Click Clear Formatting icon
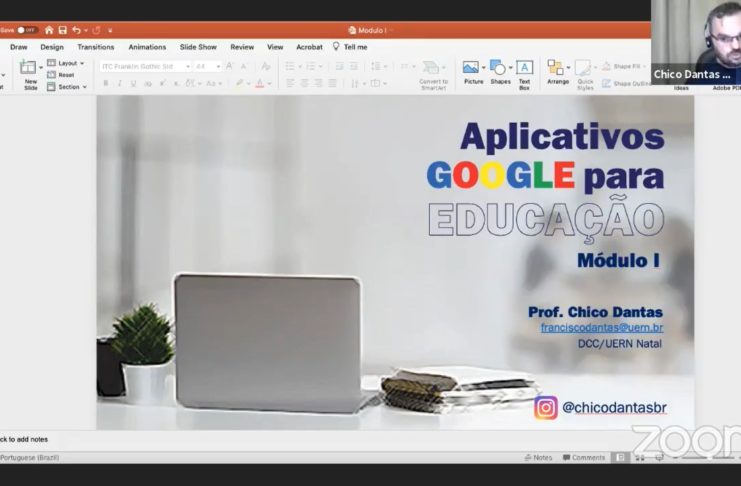Viewport: 741px width, 486px height. (266, 67)
